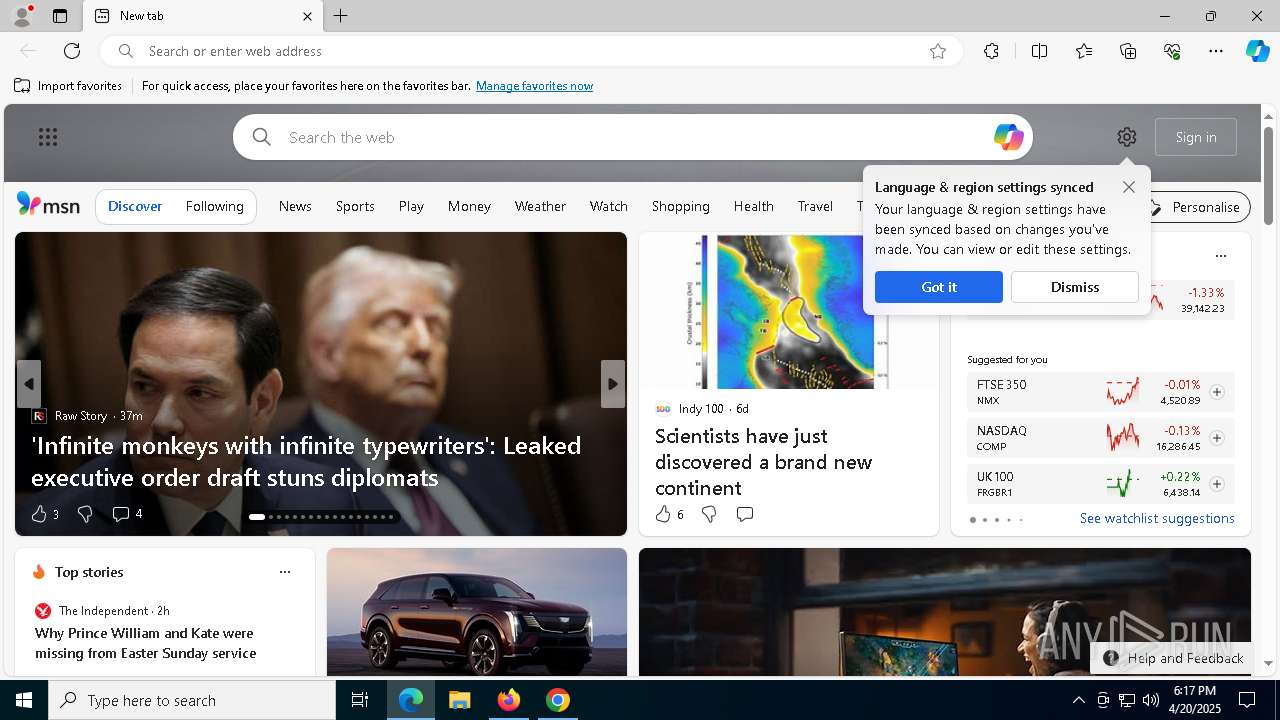Select first watchlist pagination dot
This screenshot has width=1280, height=720.
(973, 520)
